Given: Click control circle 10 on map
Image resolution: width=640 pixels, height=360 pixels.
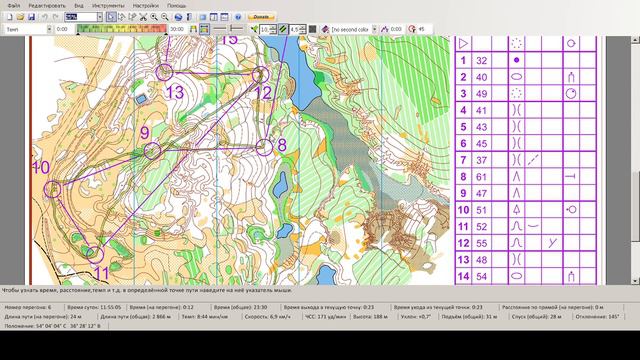Looking at the screenshot, I should 52,189.
